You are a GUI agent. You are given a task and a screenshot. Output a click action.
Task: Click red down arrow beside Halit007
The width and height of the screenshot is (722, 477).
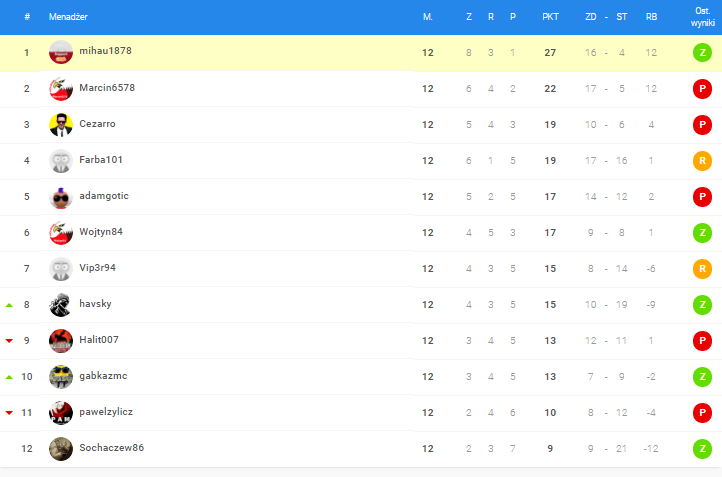[9, 341]
